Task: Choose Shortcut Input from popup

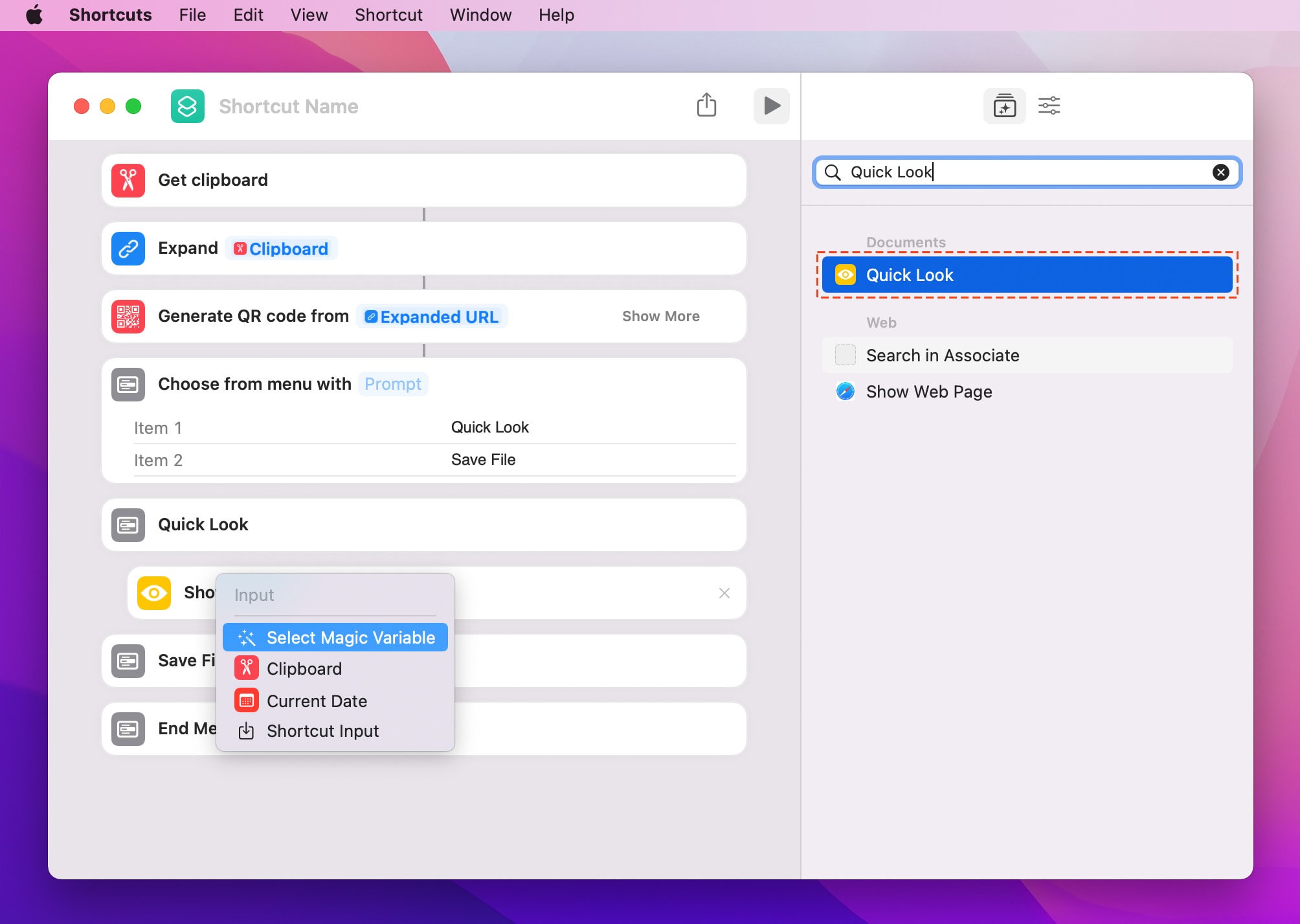Action: point(322,731)
